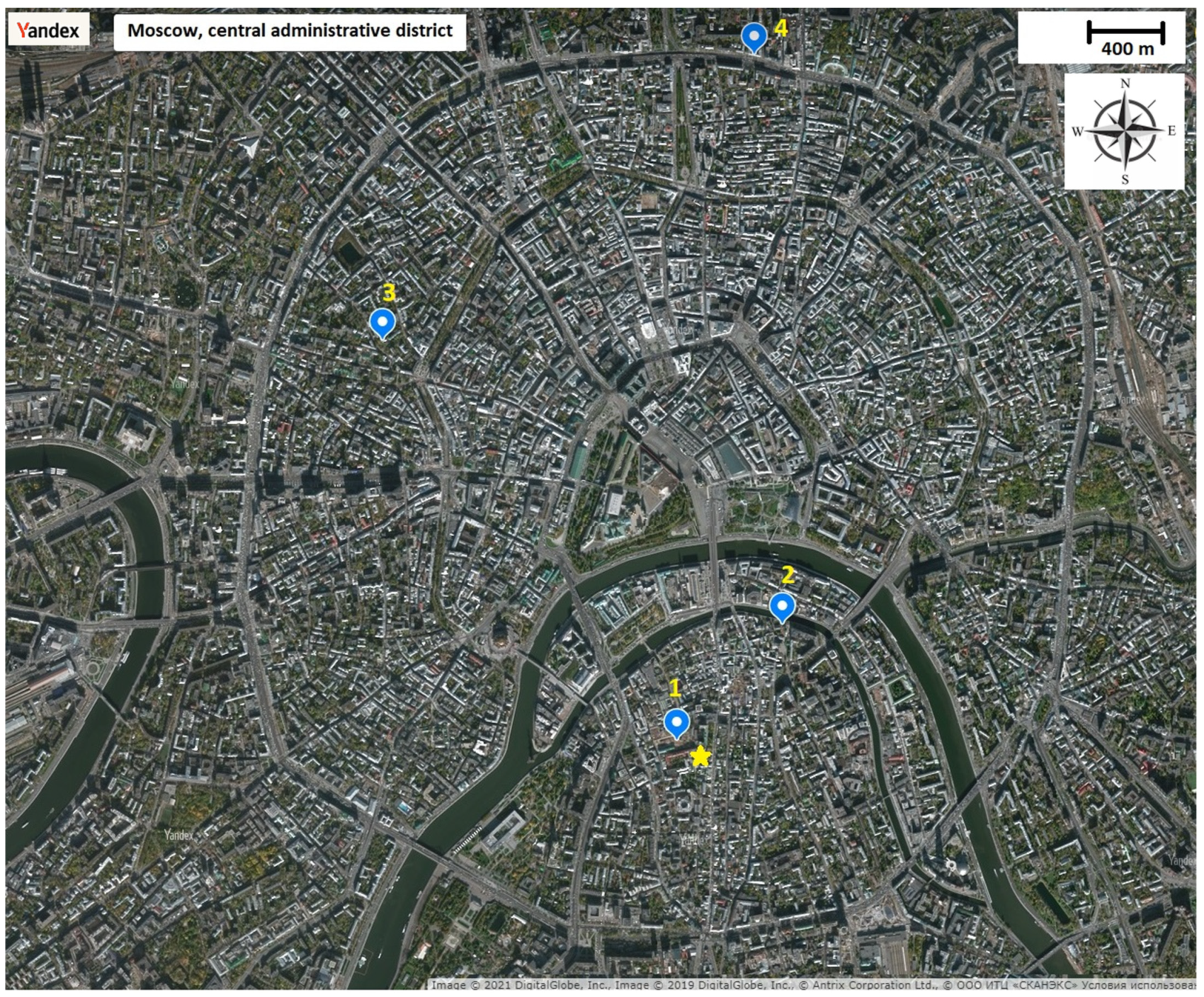The width and height of the screenshot is (1204, 997).
Task: Click the Yandex logo
Action: (x=48, y=30)
